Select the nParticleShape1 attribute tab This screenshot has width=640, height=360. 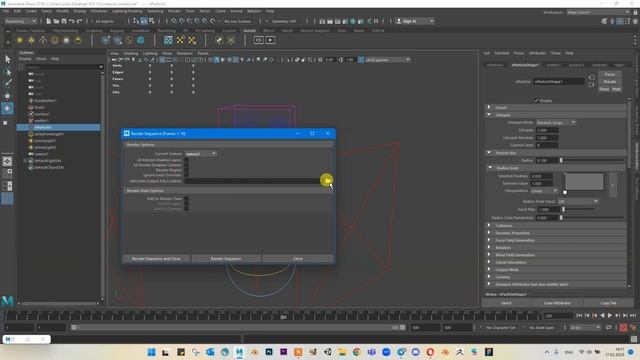525,65
